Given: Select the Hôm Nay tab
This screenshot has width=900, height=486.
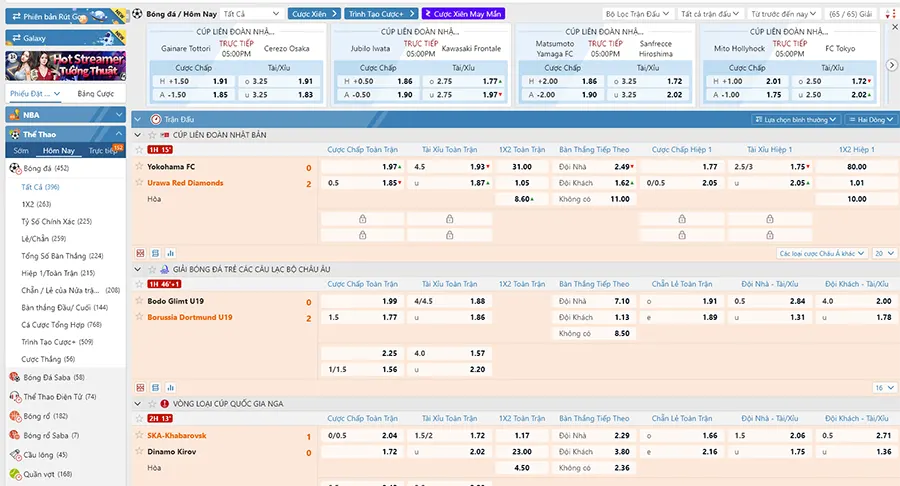Looking at the screenshot, I should 59,150.
